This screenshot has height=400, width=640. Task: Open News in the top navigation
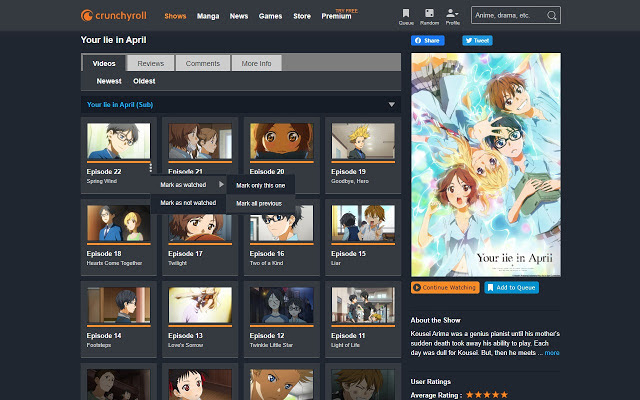pos(239,16)
